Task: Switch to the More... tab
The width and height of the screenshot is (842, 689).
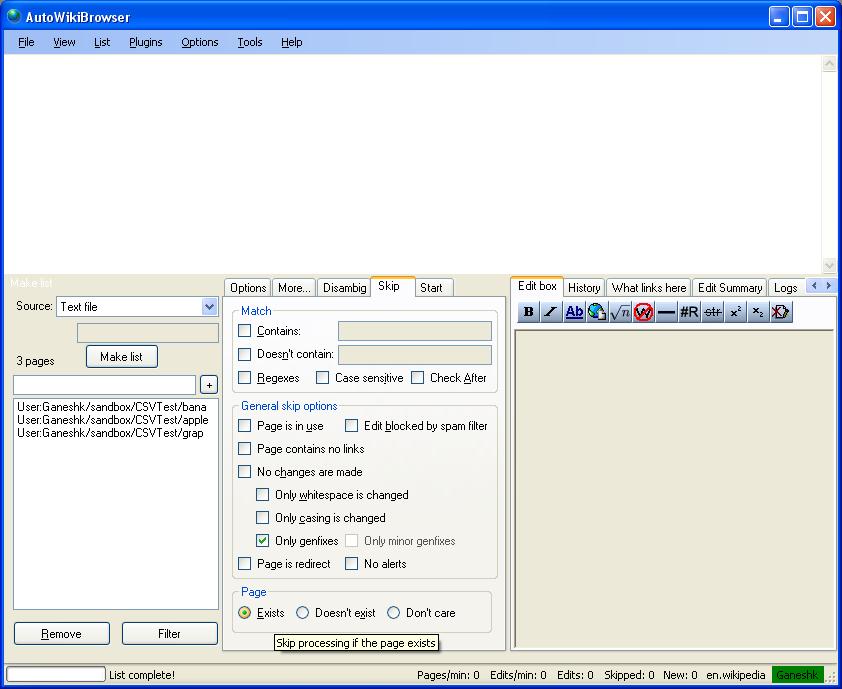Action: click(294, 288)
